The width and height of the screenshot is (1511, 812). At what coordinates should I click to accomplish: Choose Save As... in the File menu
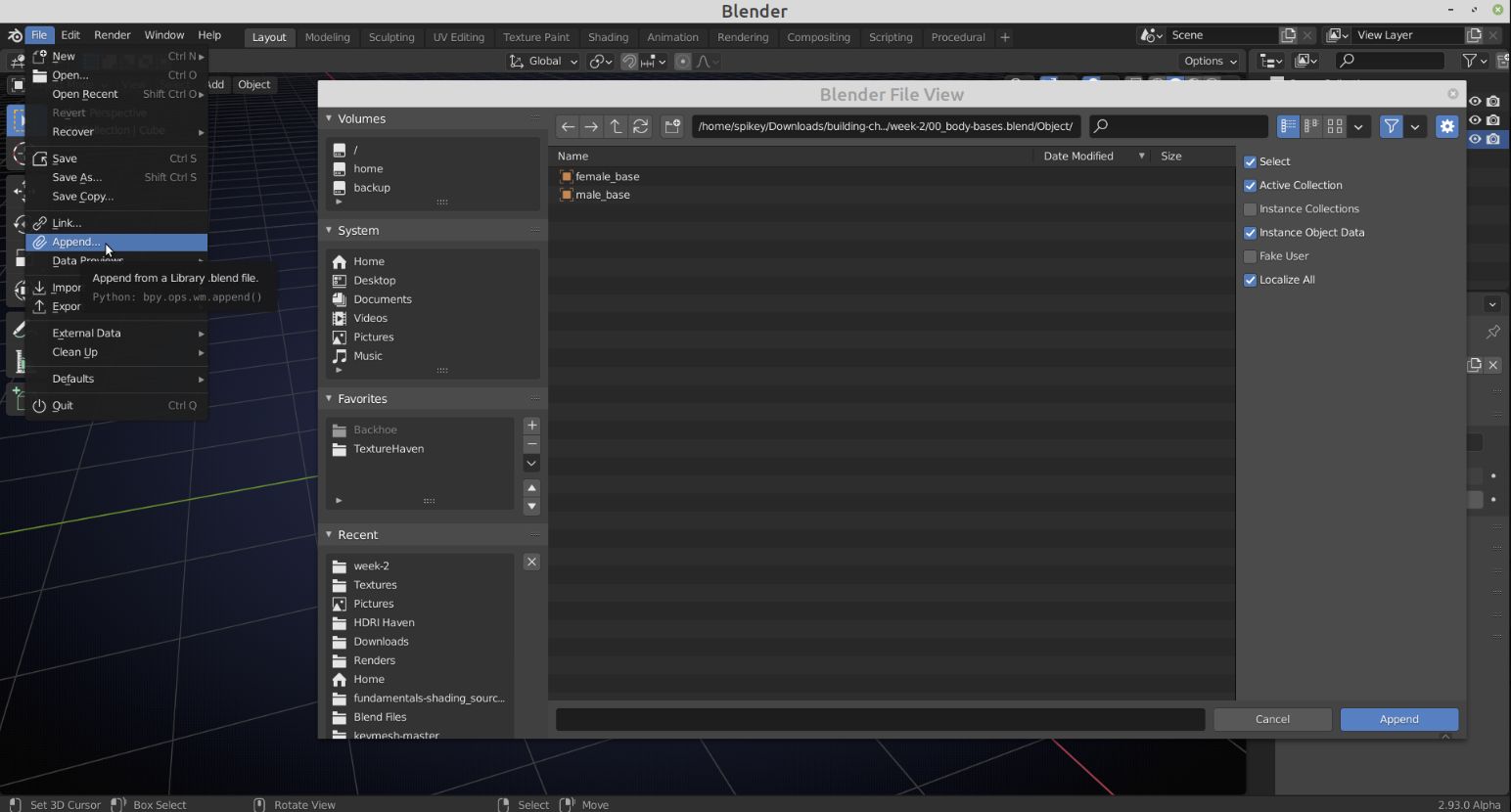tap(116, 177)
